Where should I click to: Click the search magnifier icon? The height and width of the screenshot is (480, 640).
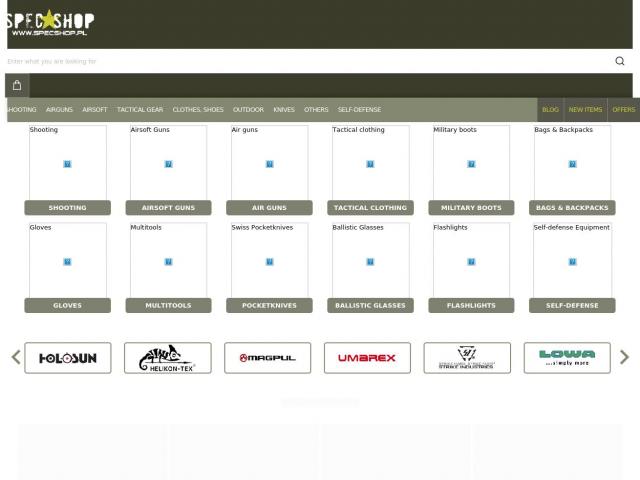point(620,61)
